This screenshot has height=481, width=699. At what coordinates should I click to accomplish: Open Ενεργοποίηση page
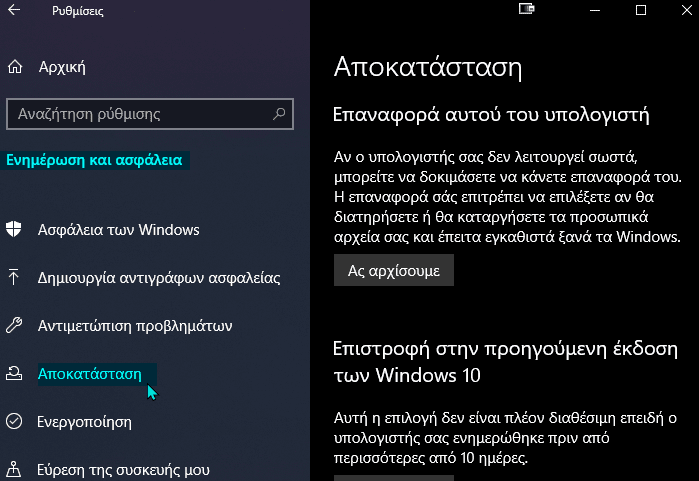[84, 422]
